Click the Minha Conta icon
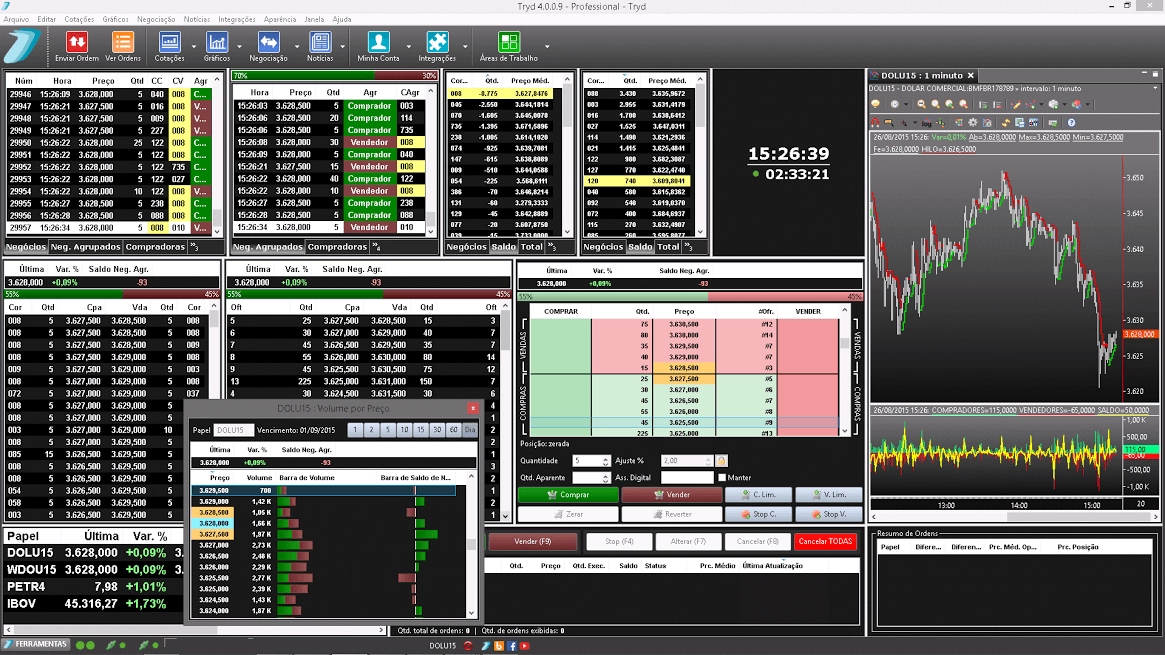 click(378, 42)
